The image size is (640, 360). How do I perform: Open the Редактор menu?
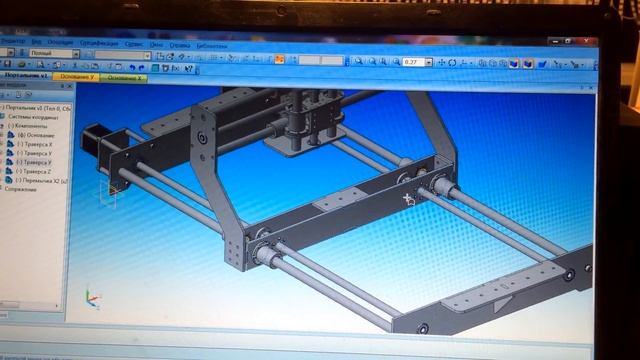pyautogui.click(x=12, y=42)
